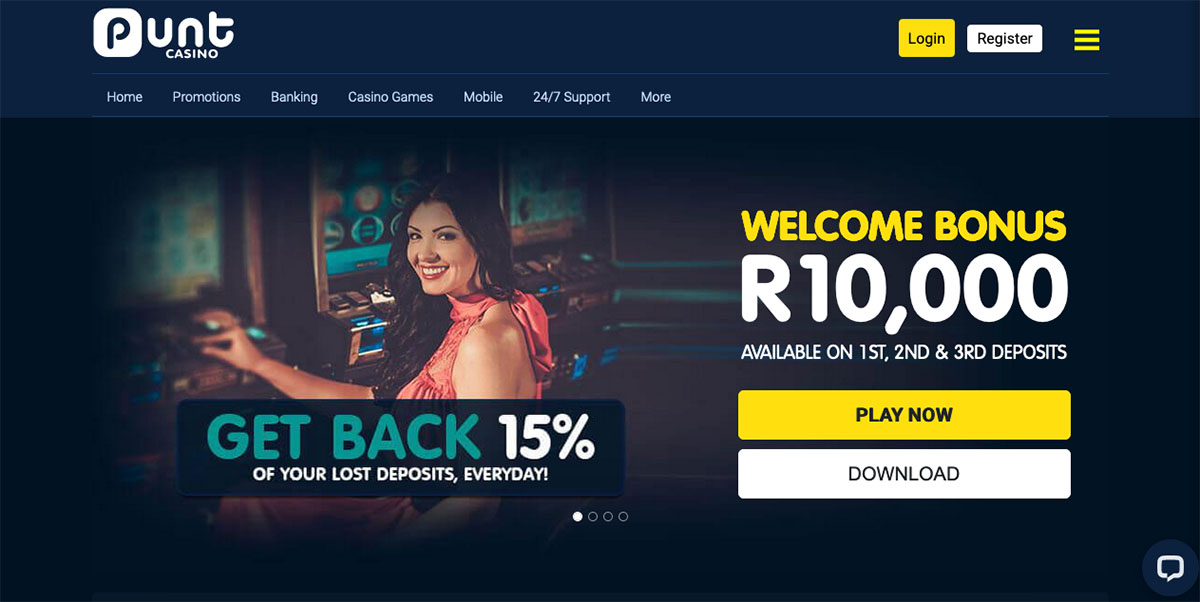Open the Mobile navigation item
Viewport: 1200px width, 602px height.
pyautogui.click(x=483, y=97)
